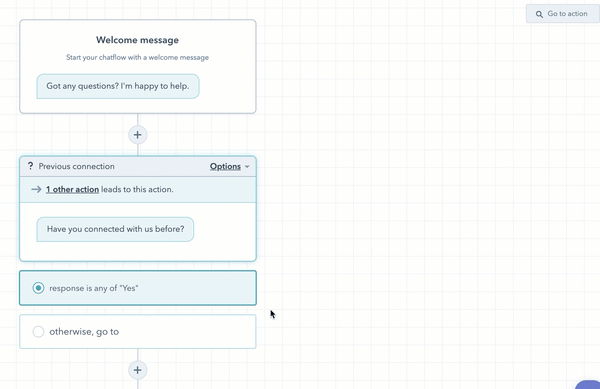
Task: Click the "leads to this action." text
Action: click(x=137, y=189)
